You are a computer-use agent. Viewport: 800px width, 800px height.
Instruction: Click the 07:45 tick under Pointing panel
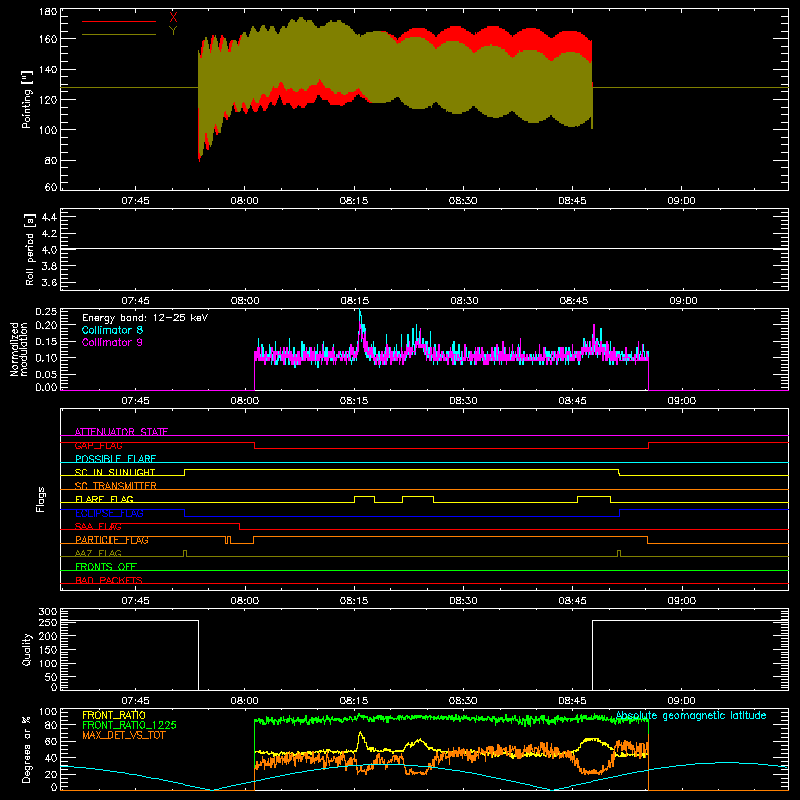point(135,201)
